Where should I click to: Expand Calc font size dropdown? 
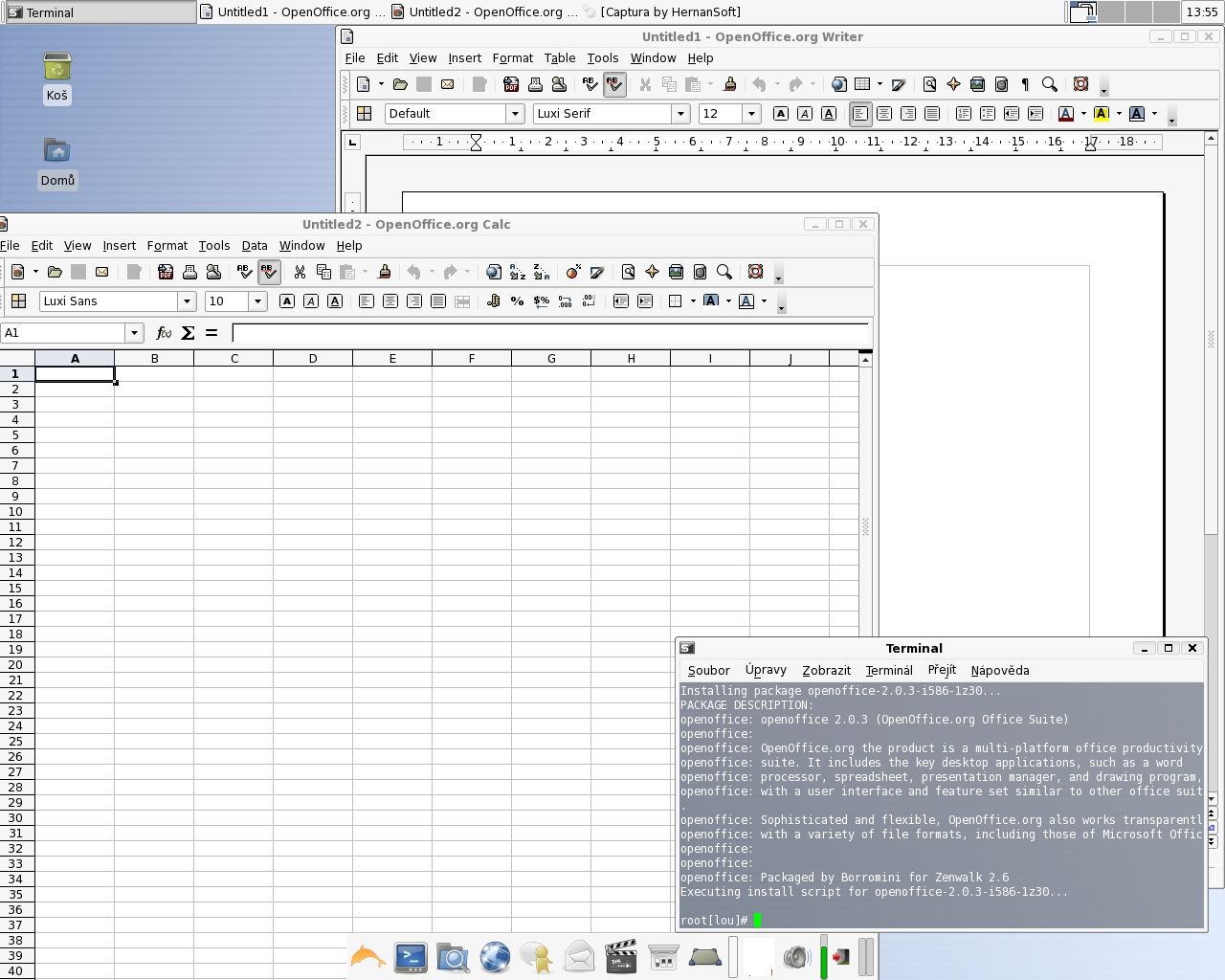[x=257, y=301]
